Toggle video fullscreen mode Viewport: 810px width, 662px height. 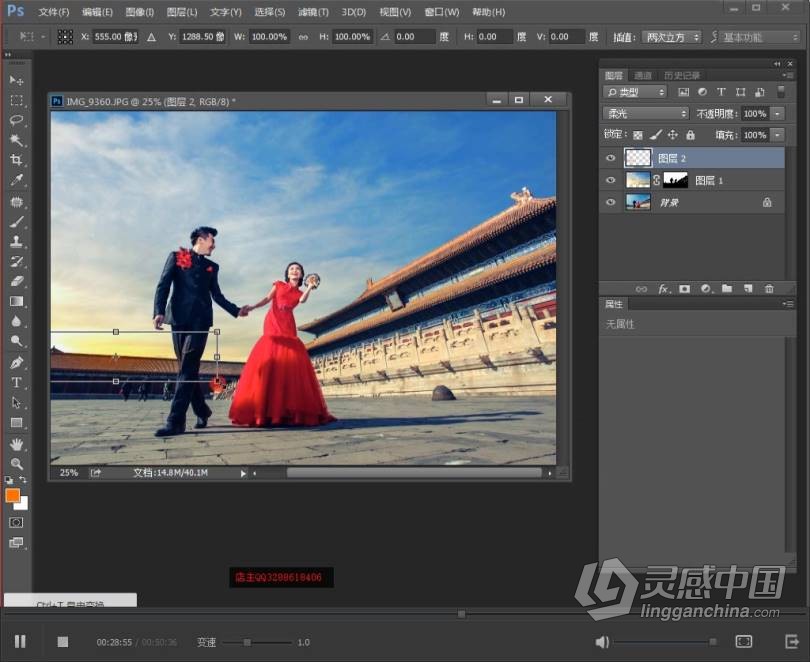click(743, 642)
